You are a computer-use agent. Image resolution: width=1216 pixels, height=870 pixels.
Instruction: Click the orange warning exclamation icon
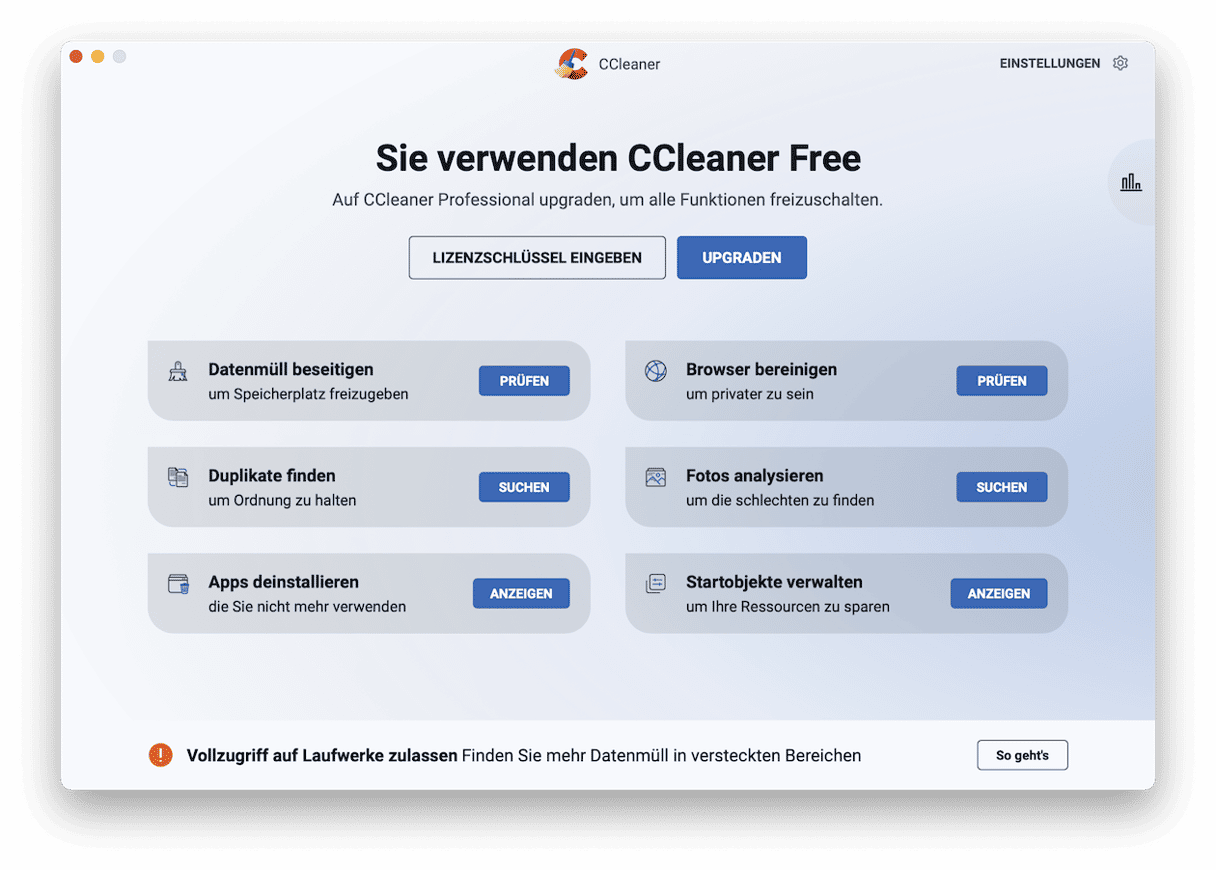160,755
